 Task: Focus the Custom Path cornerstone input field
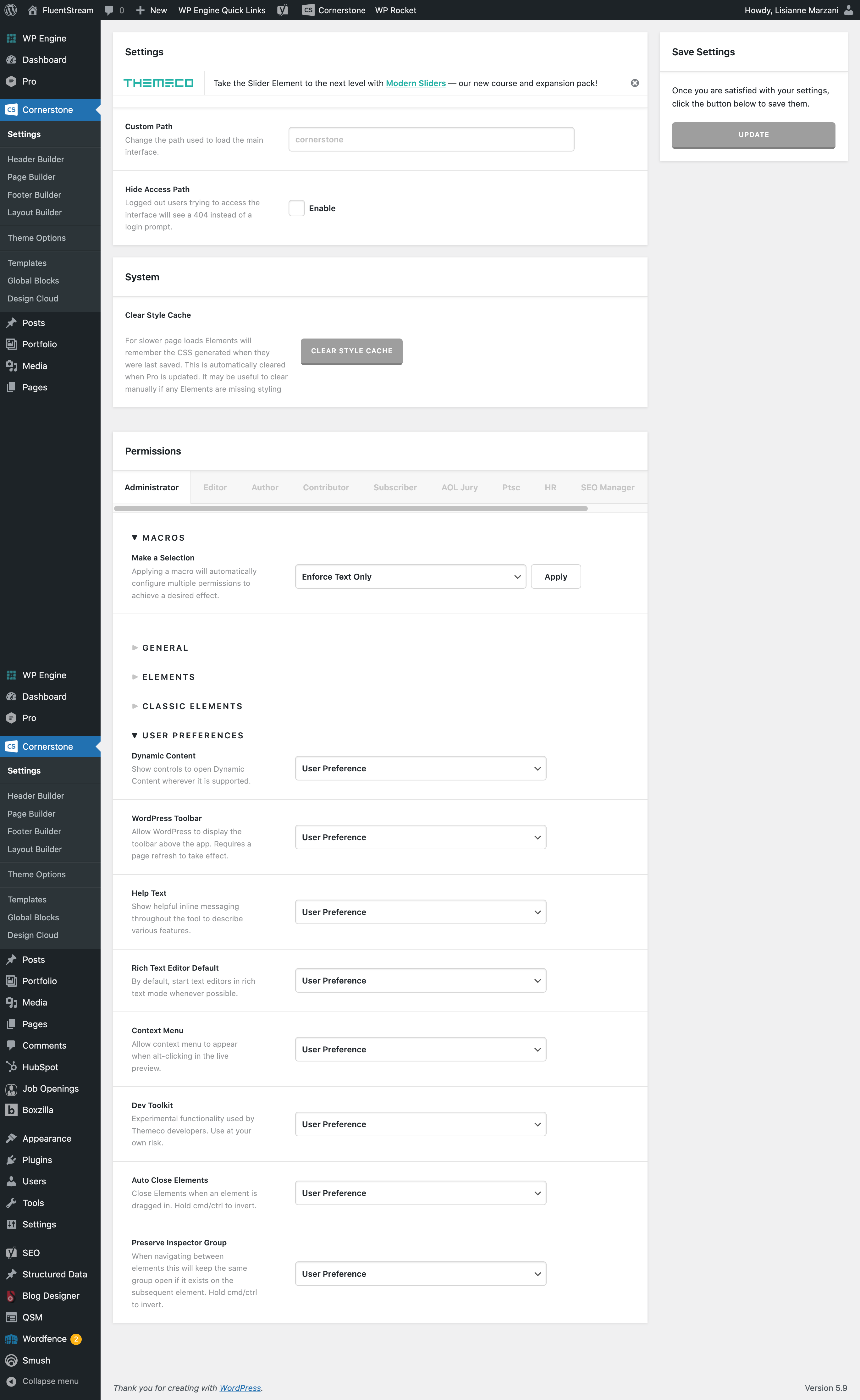click(x=431, y=139)
